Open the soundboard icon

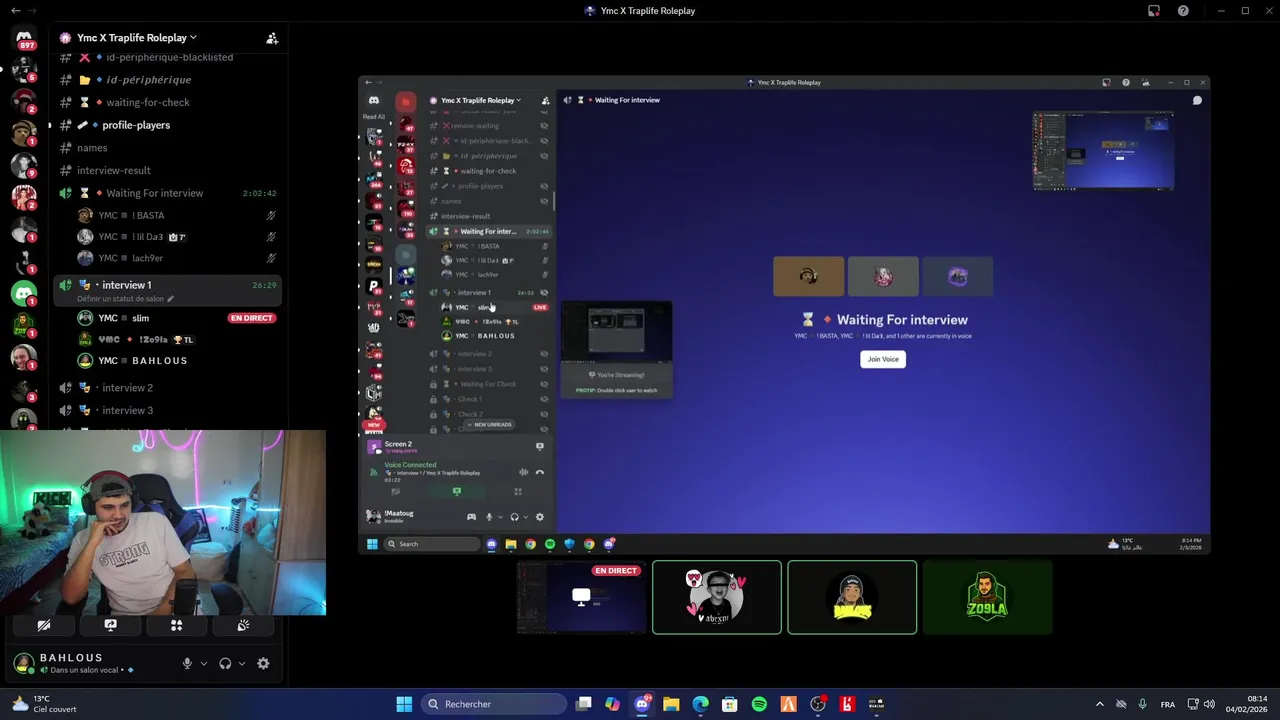(243, 625)
